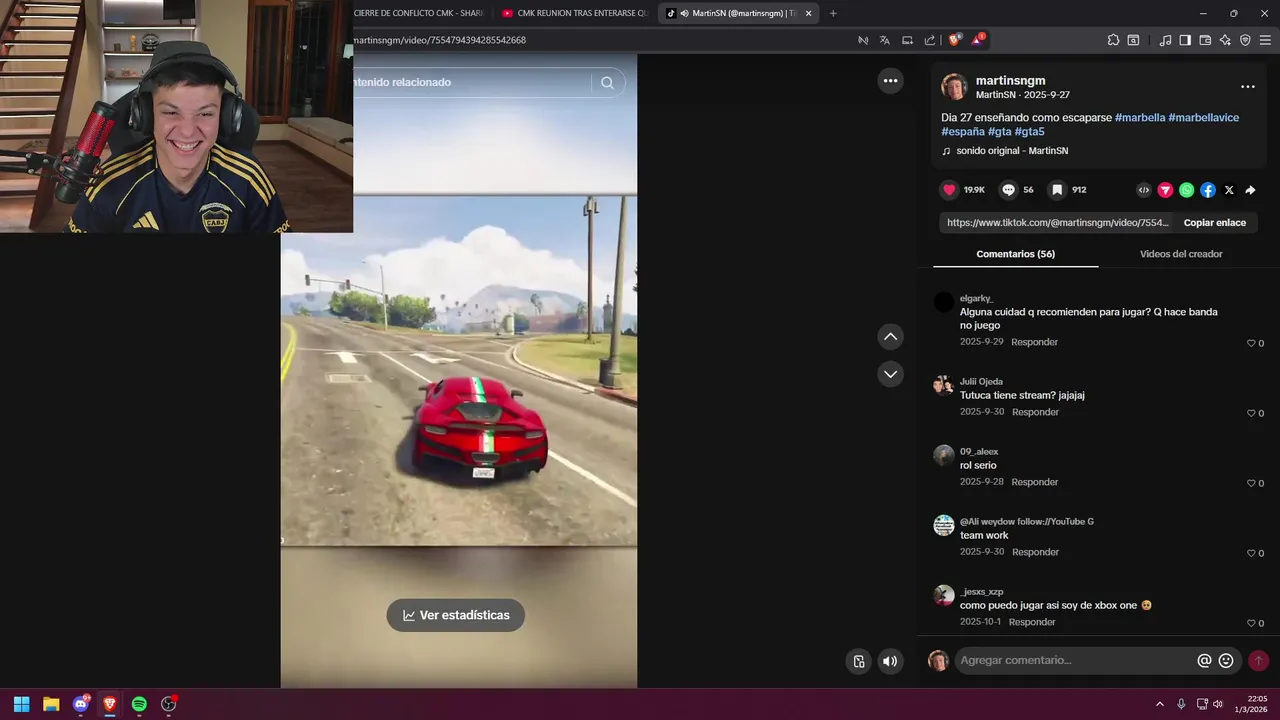Image resolution: width=1280 pixels, height=720 pixels.
Task: Share video to Facebook
Action: click(x=1208, y=190)
